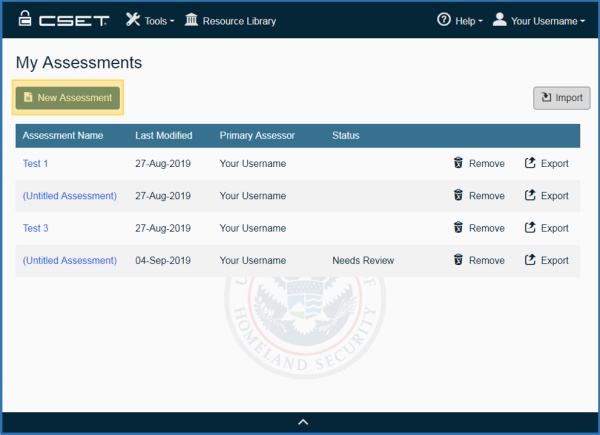Viewport: 600px width, 435px height.
Task: Sort by the Last Modified column header
Action: tap(164, 135)
